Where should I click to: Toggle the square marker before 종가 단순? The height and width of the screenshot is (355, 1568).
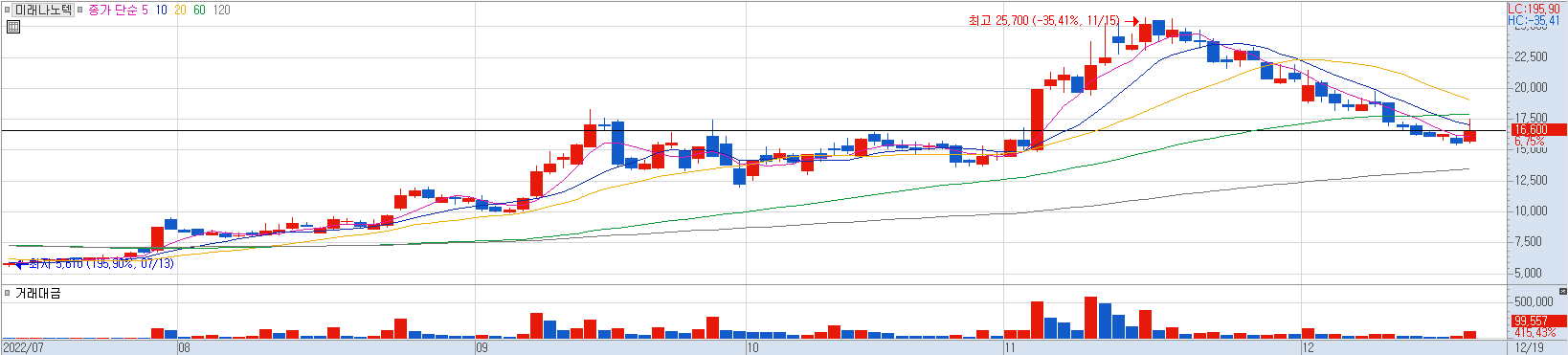pyautogui.click(x=79, y=10)
